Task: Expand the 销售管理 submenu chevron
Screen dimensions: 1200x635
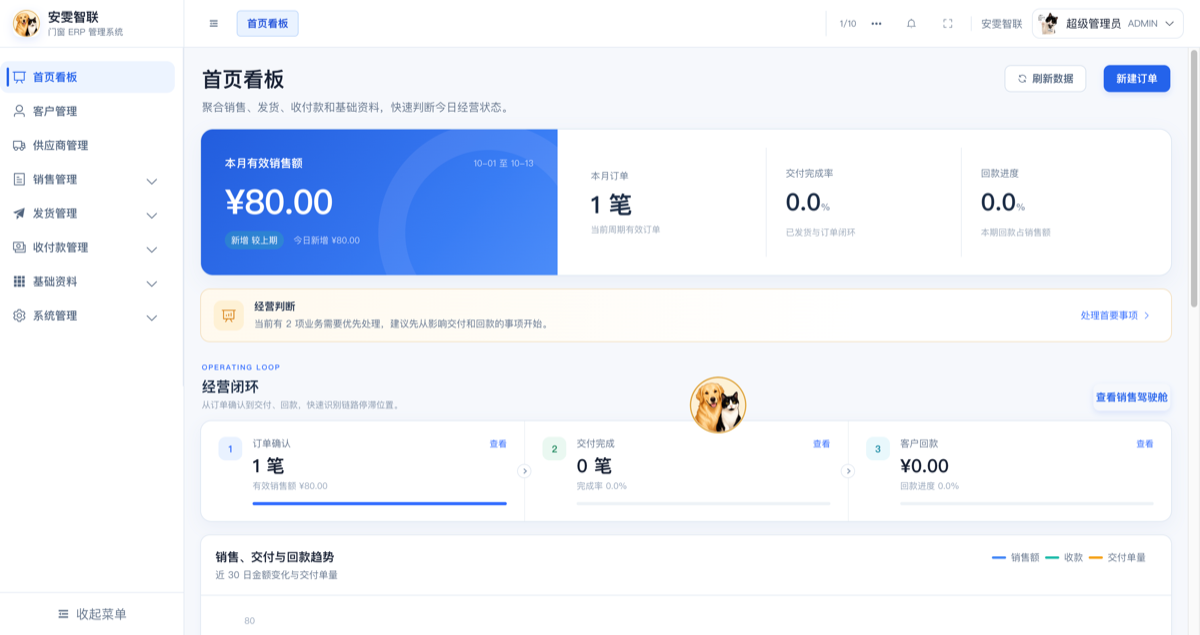Action: click(152, 181)
